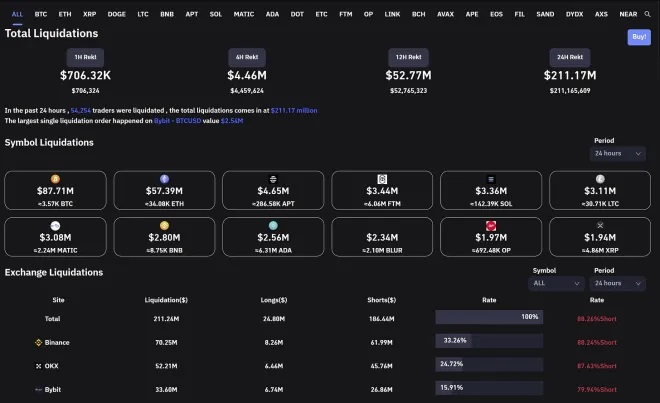The image size is (660, 403).
Task: Open the Exchange Liquidations Period dropdown
Action: (x=618, y=283)
